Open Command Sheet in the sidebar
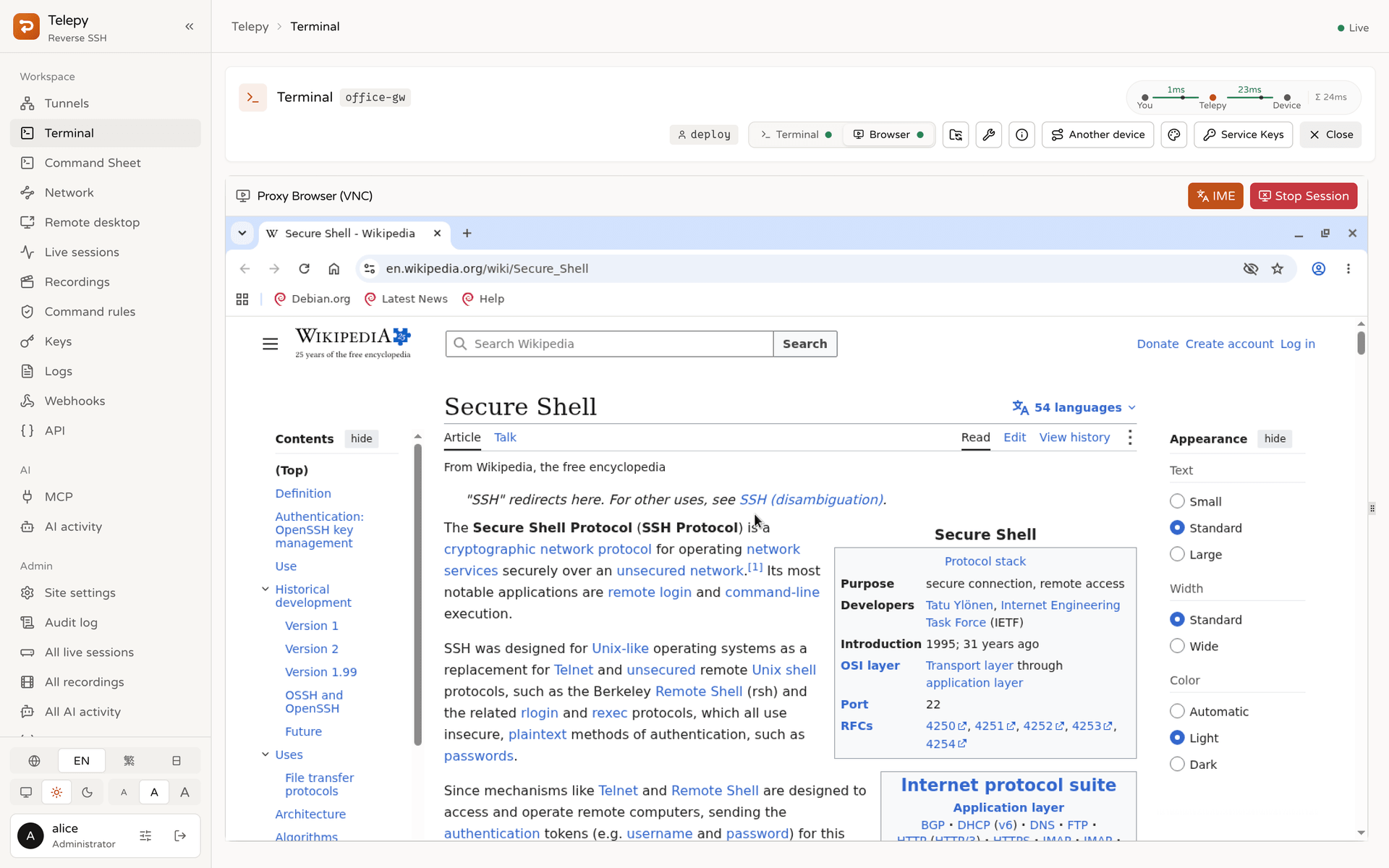 click(x=106, y=163)
